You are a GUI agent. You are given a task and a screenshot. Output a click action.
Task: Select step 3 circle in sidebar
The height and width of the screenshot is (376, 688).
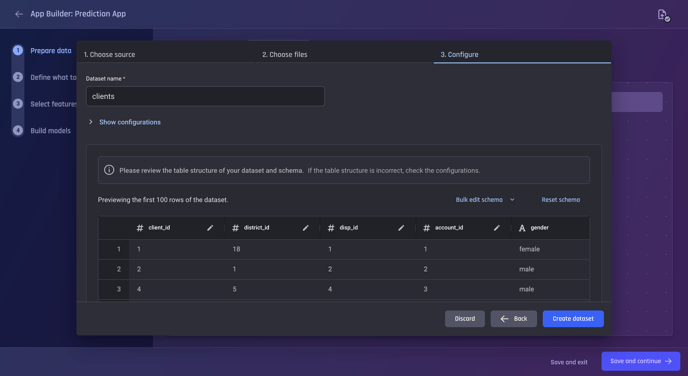pos(18,104)
